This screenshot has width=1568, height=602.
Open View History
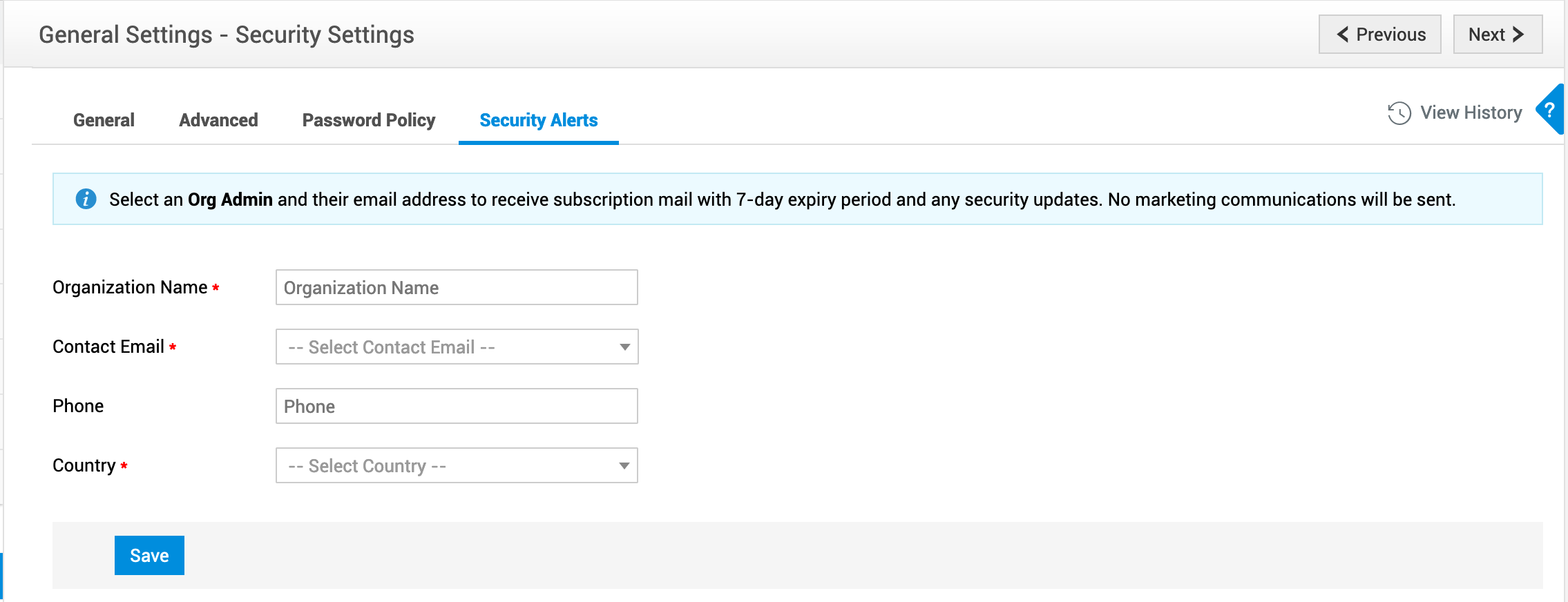click(x=1471, y=113)
